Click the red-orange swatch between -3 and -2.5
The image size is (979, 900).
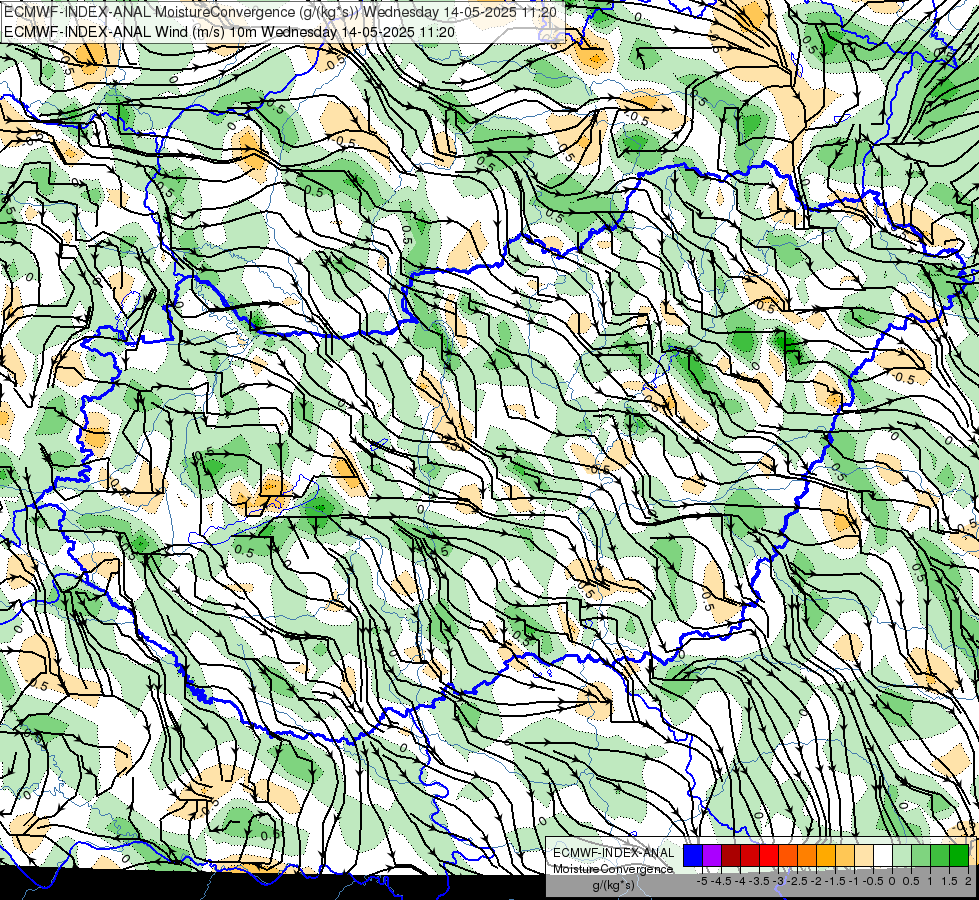(788, 856)
